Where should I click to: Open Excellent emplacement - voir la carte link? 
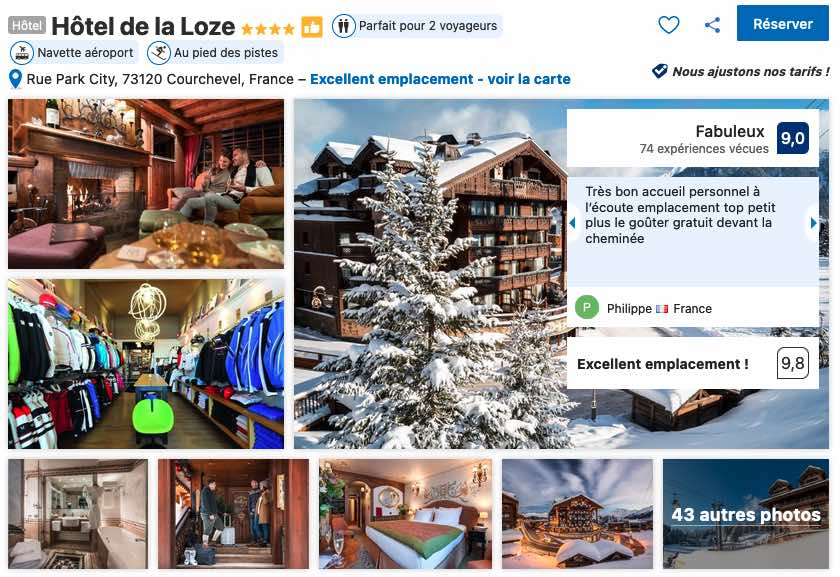(440, 79)
